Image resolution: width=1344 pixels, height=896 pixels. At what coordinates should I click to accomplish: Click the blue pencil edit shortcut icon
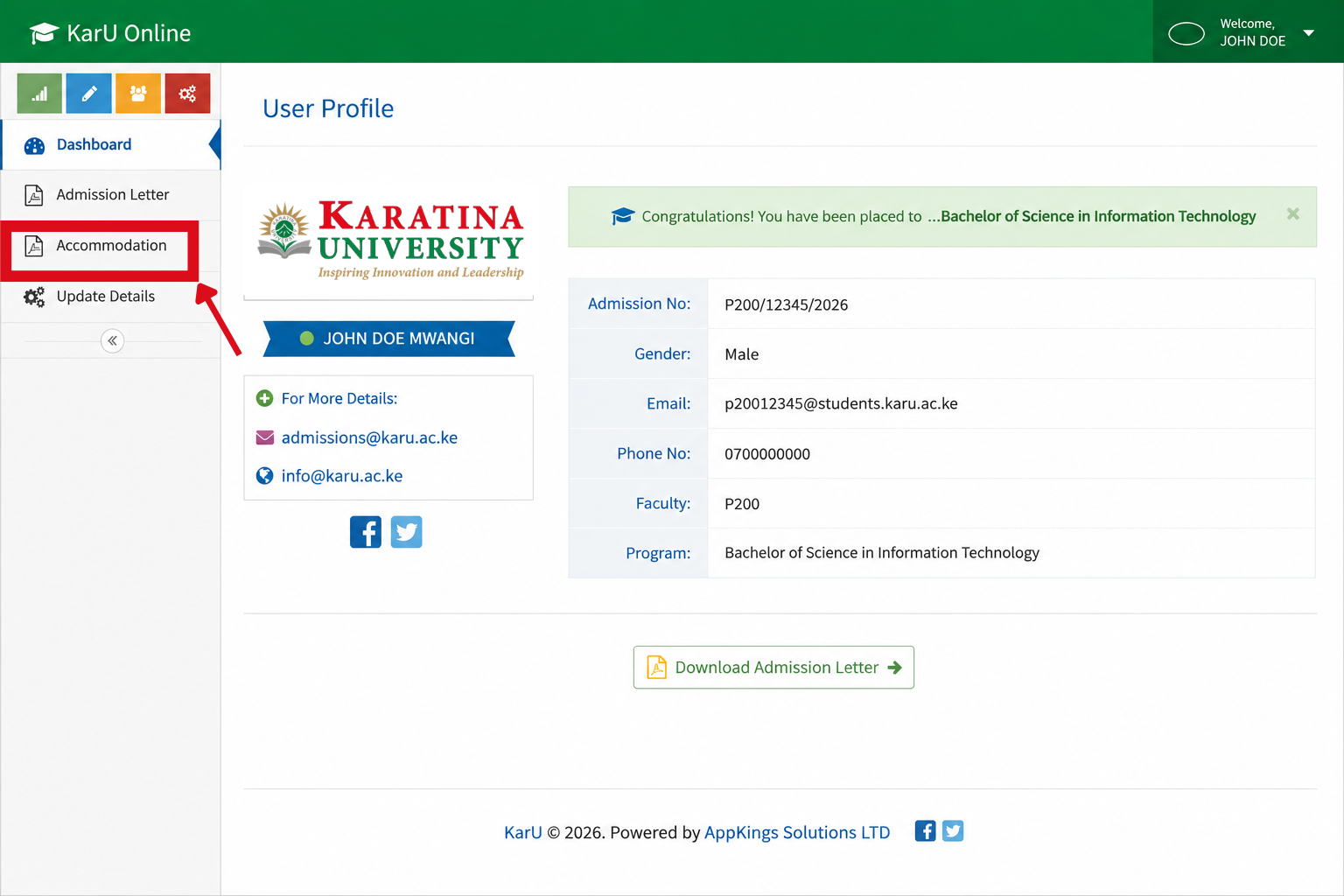pos(89,94)
